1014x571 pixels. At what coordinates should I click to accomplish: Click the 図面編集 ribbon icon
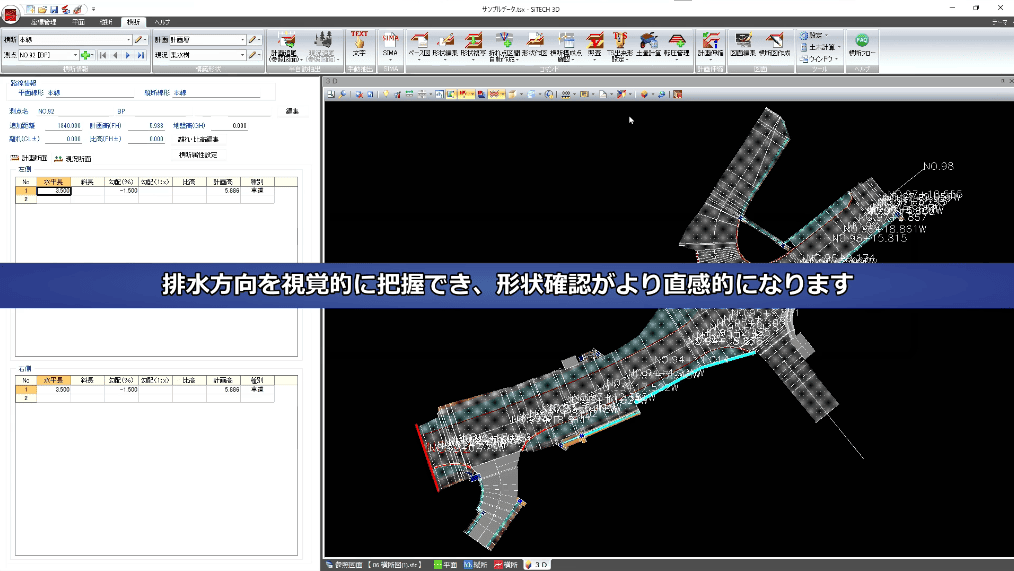(x=743, y=43)
